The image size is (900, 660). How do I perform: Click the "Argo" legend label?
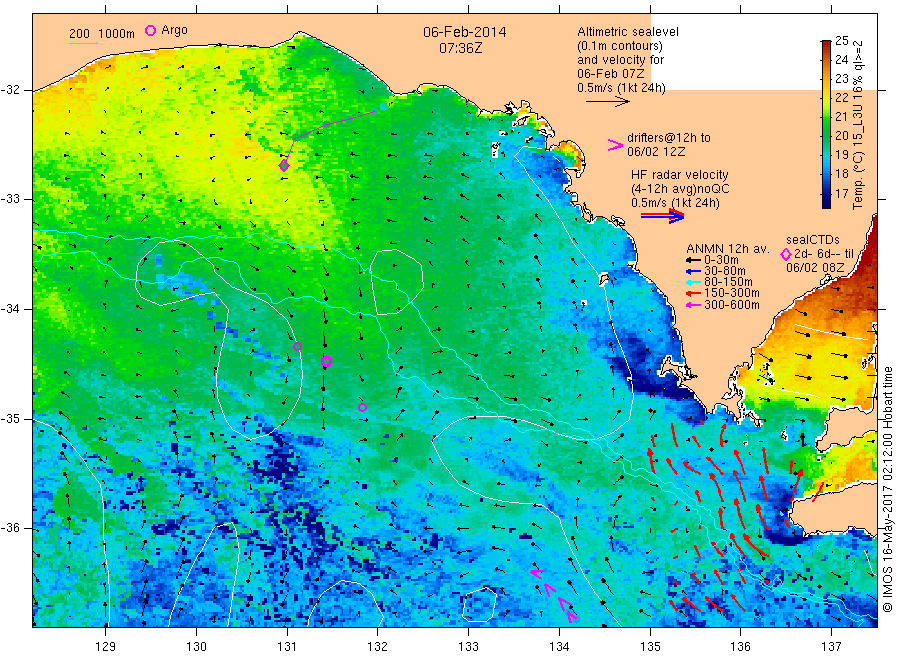174,30
